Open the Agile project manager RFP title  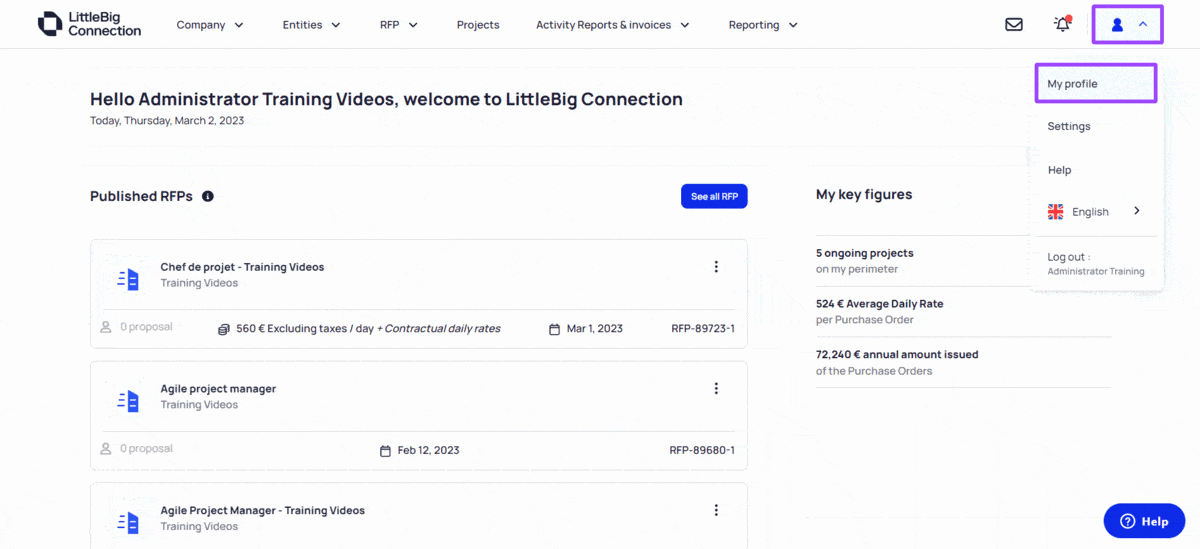click(x=218, y=389)
